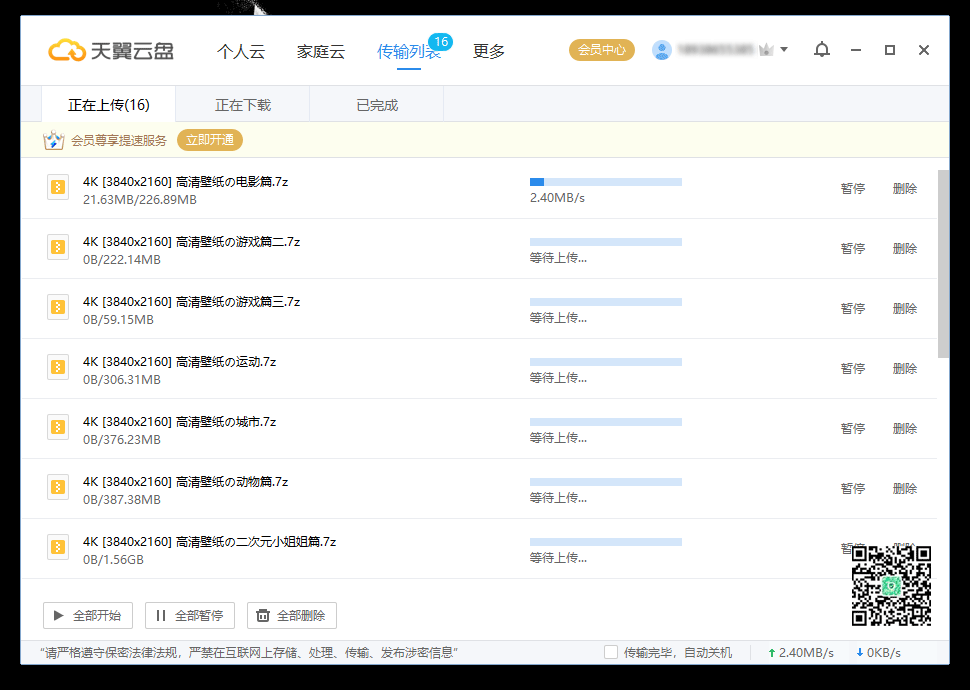The width and height of the screenshot is (970, 690).
Task: Click file icon of 二次元小姐姐篇.7z
Action: [58, 547]
